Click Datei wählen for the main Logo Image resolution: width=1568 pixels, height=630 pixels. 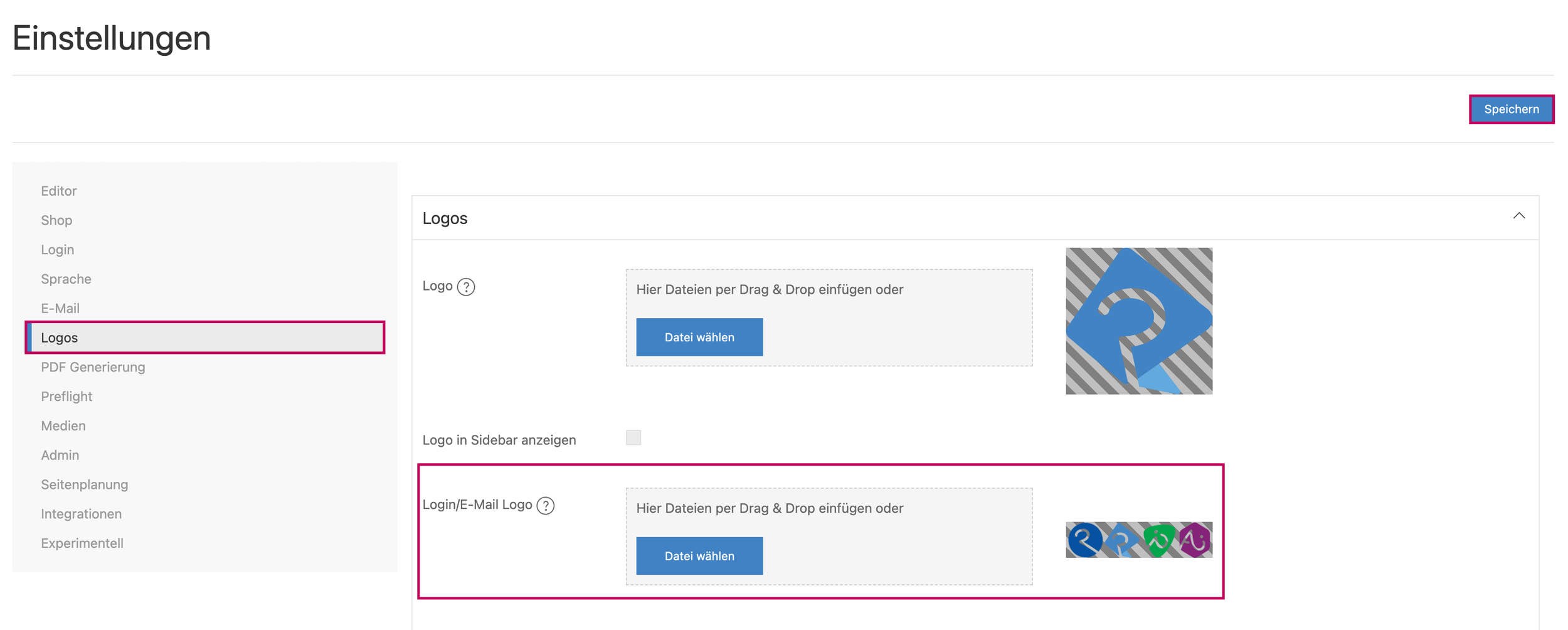point(699,337)
